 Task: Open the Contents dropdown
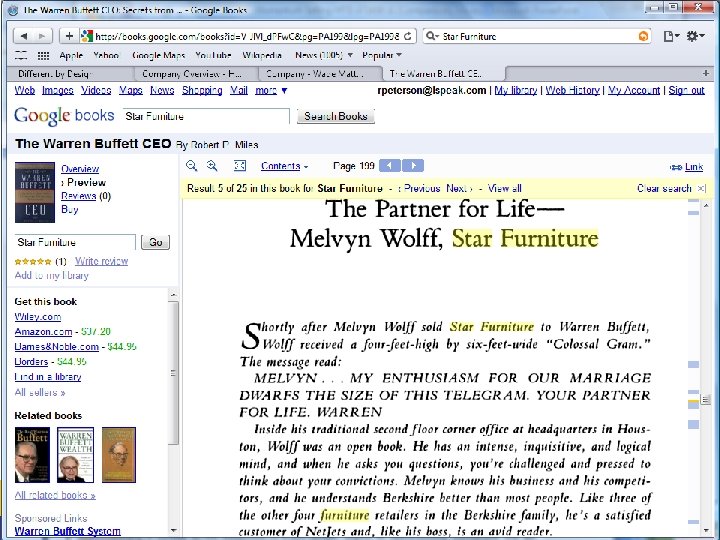pos(284,166)
